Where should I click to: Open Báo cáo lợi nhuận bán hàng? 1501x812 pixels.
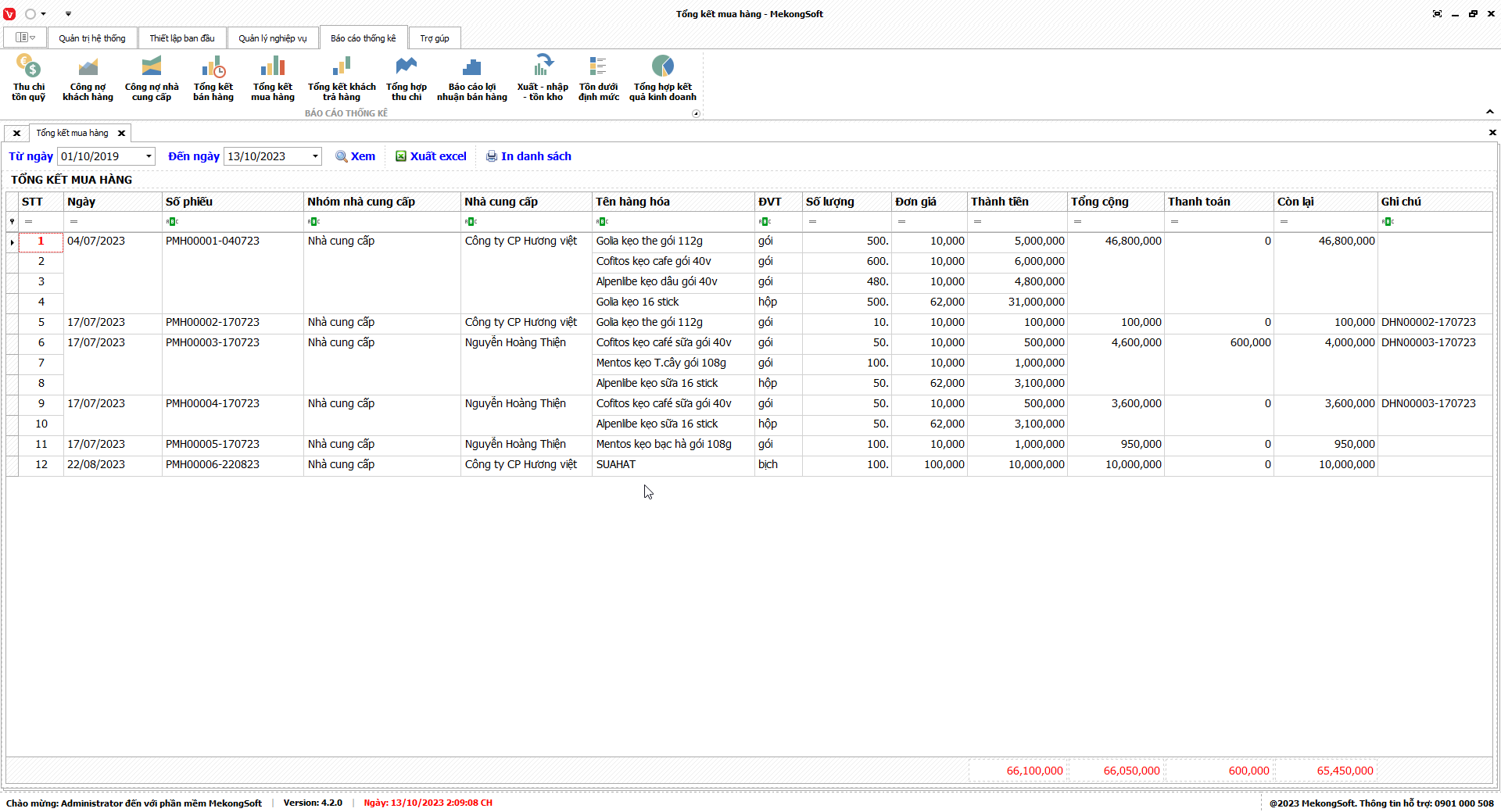471,77
